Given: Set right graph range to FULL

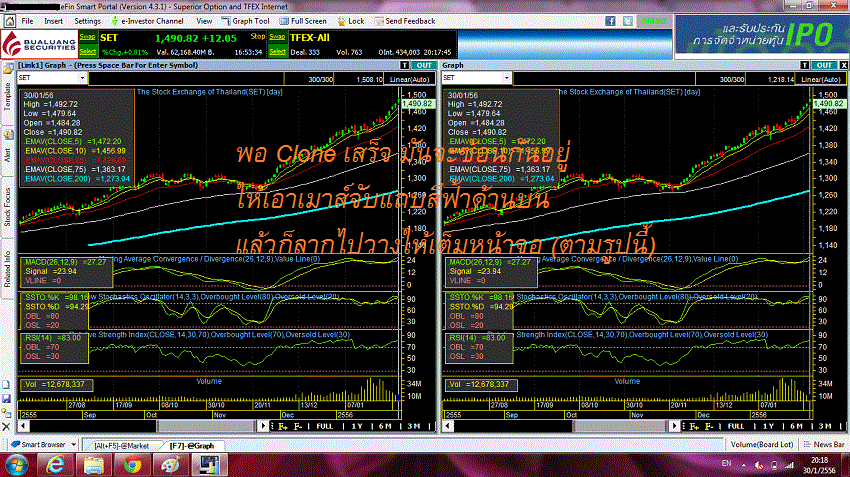Looking at the screenshot, I should (x=736, y=427).
